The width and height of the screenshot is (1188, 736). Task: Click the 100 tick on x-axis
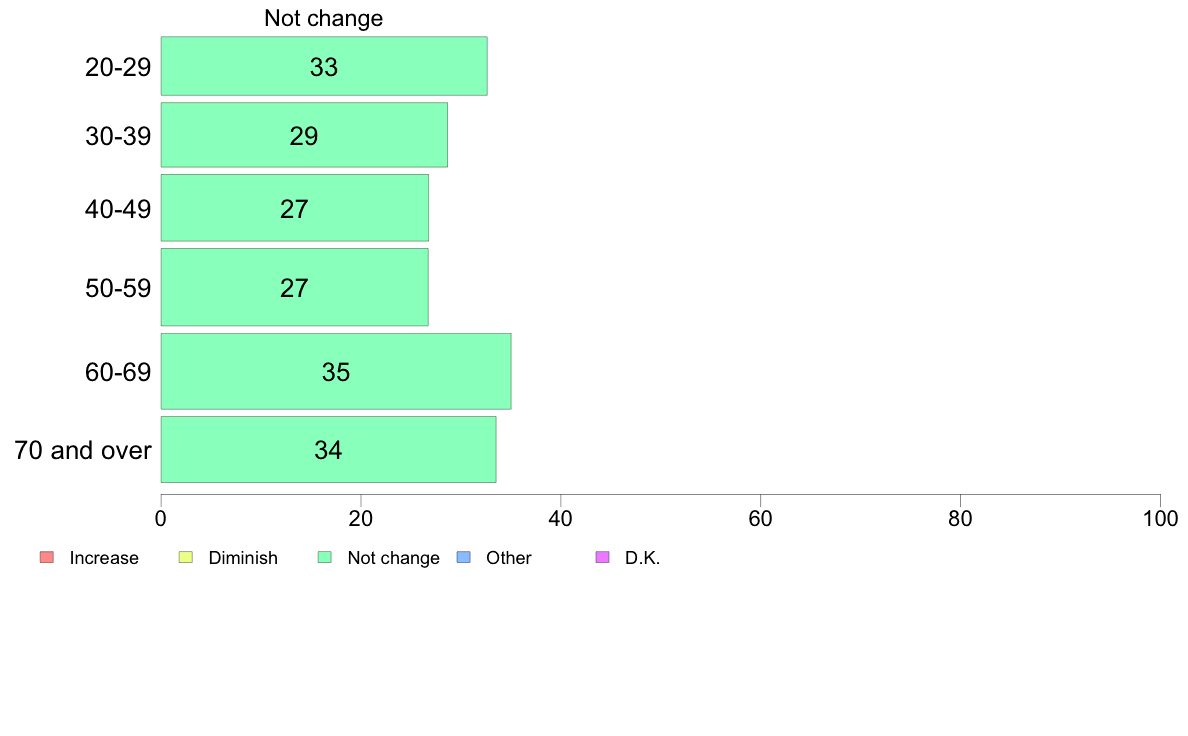point(1160,518)
